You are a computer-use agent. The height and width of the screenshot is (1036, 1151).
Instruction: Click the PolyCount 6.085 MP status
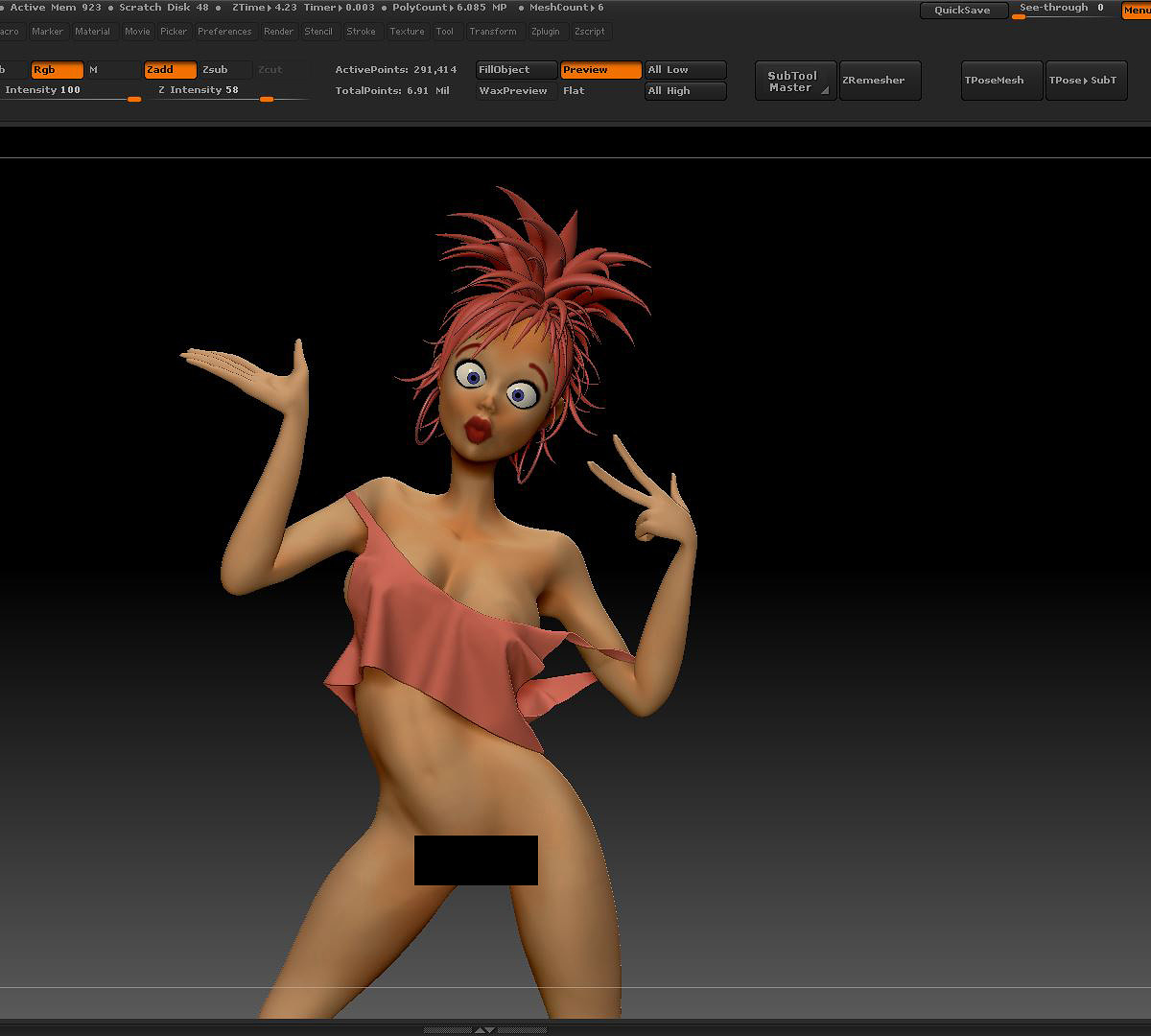pyautogui.click(x=450, y=8)
